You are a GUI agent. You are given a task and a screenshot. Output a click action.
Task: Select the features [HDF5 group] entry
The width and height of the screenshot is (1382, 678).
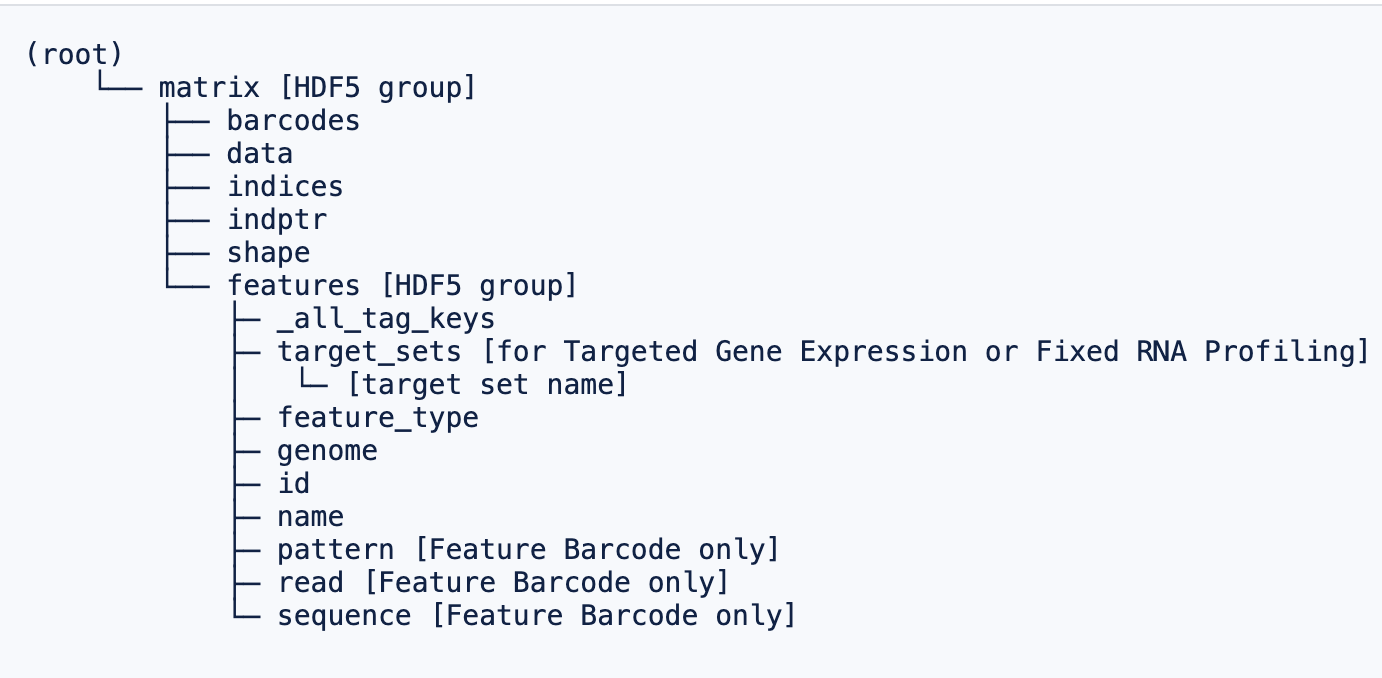402,285
